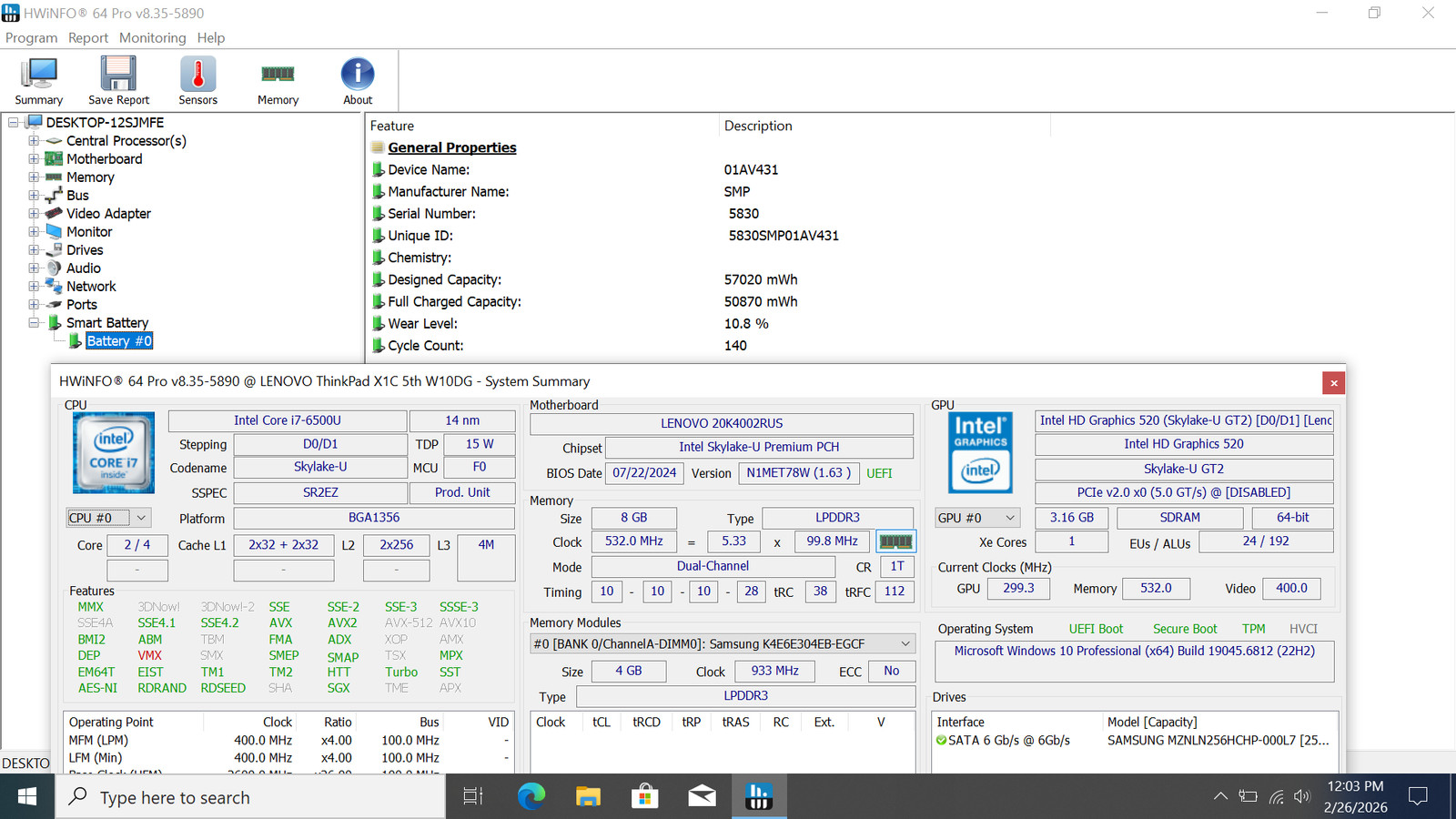
Task: Open the Report menu
Action: 88,38
